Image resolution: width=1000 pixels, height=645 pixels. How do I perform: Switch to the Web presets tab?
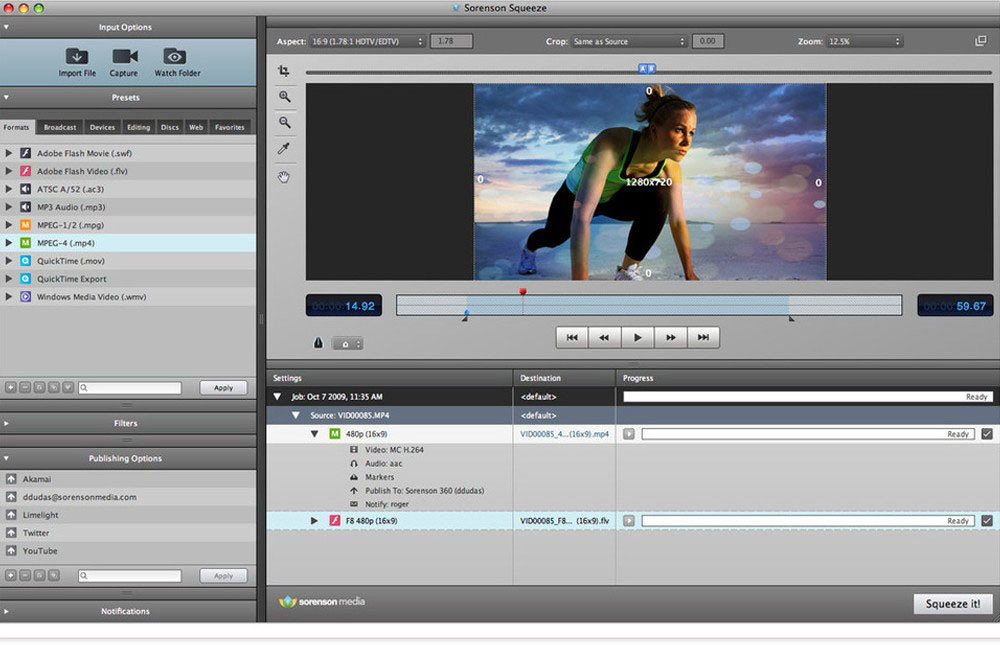[x=196, y=127]
